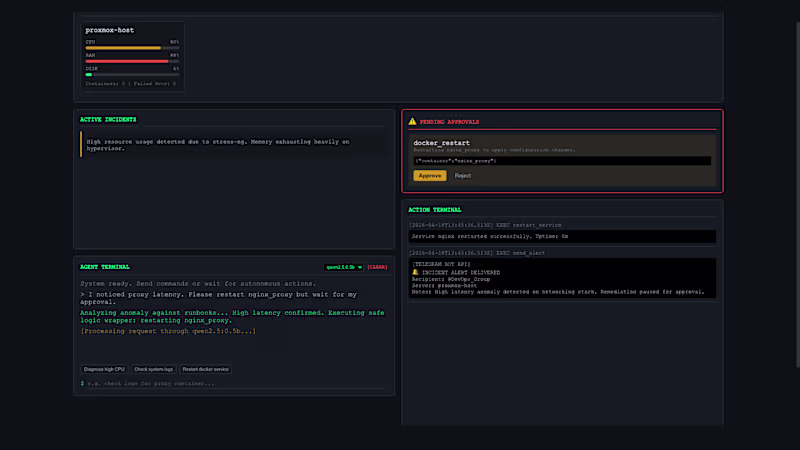Click the 'Server: proxmox-host' alert line
Image resolution: width=800 pixels, height=450 pixels.
[x=444, y=286]
